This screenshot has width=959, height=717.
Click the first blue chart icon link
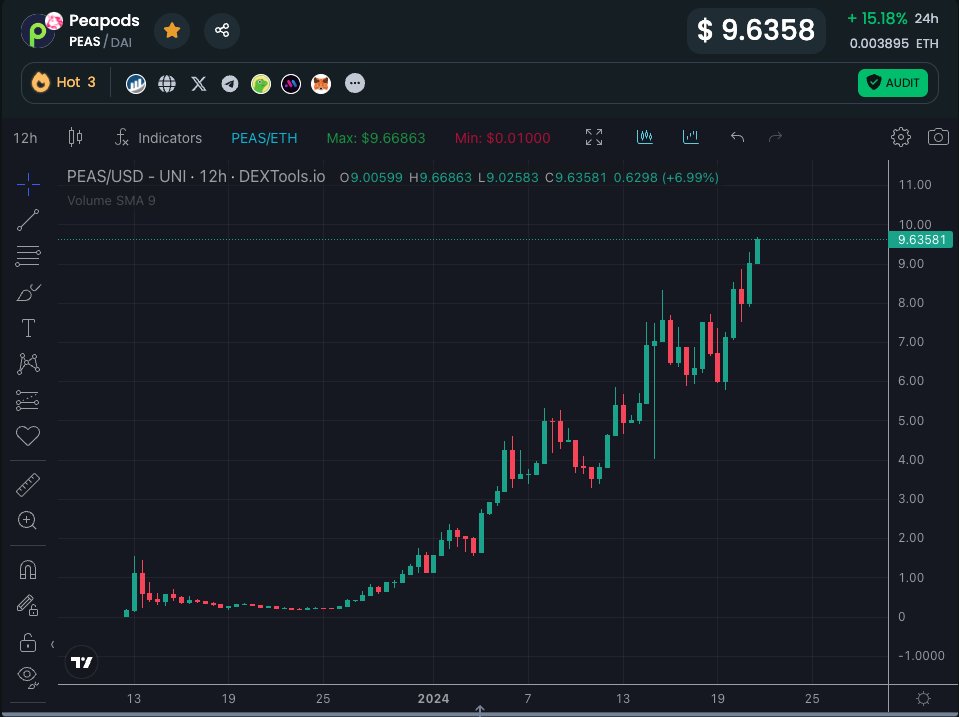point(136,83)
